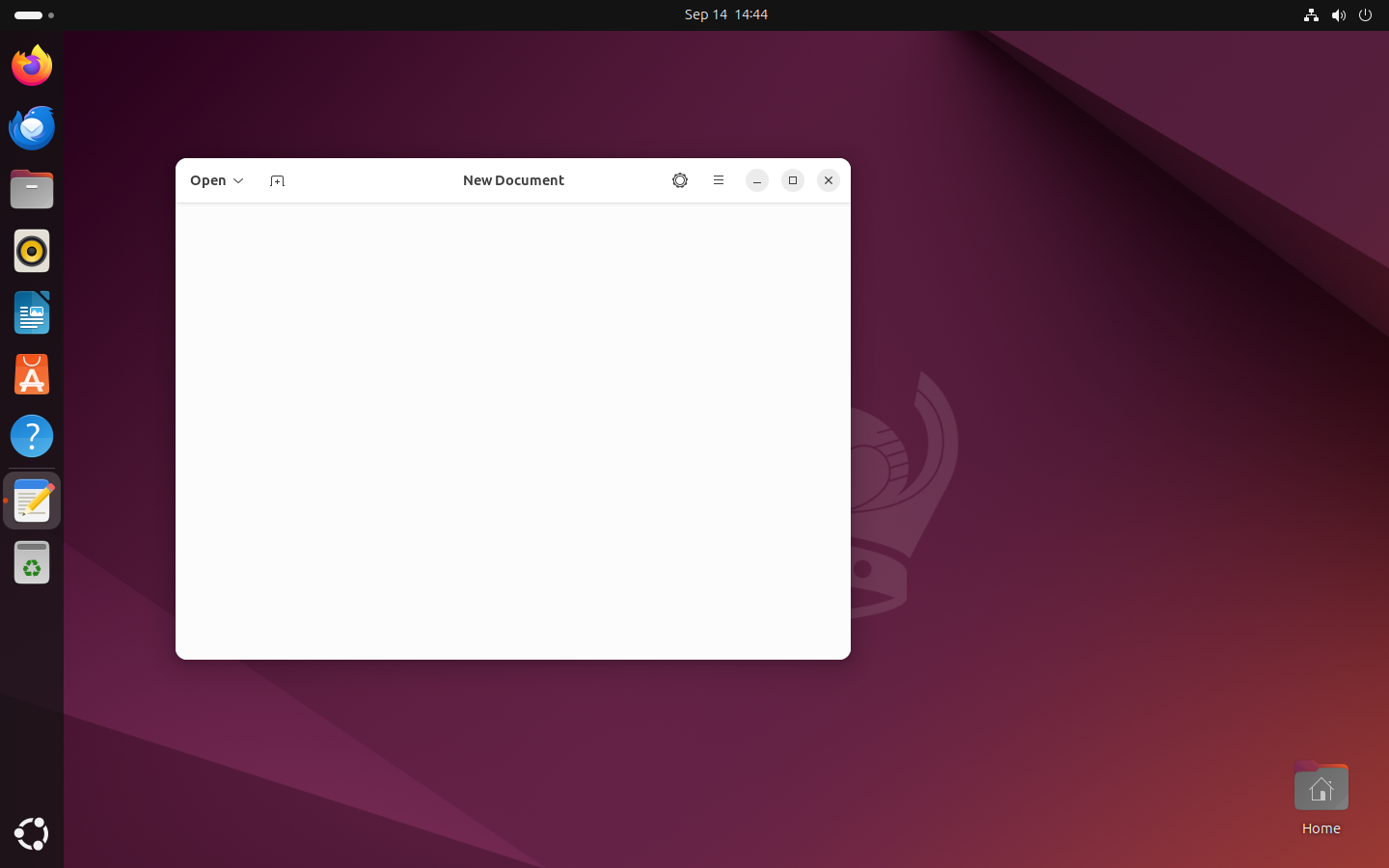Select the Home folder on desktop
The height and width of the screenshot is (868, 1389).
pos(1321,798)
